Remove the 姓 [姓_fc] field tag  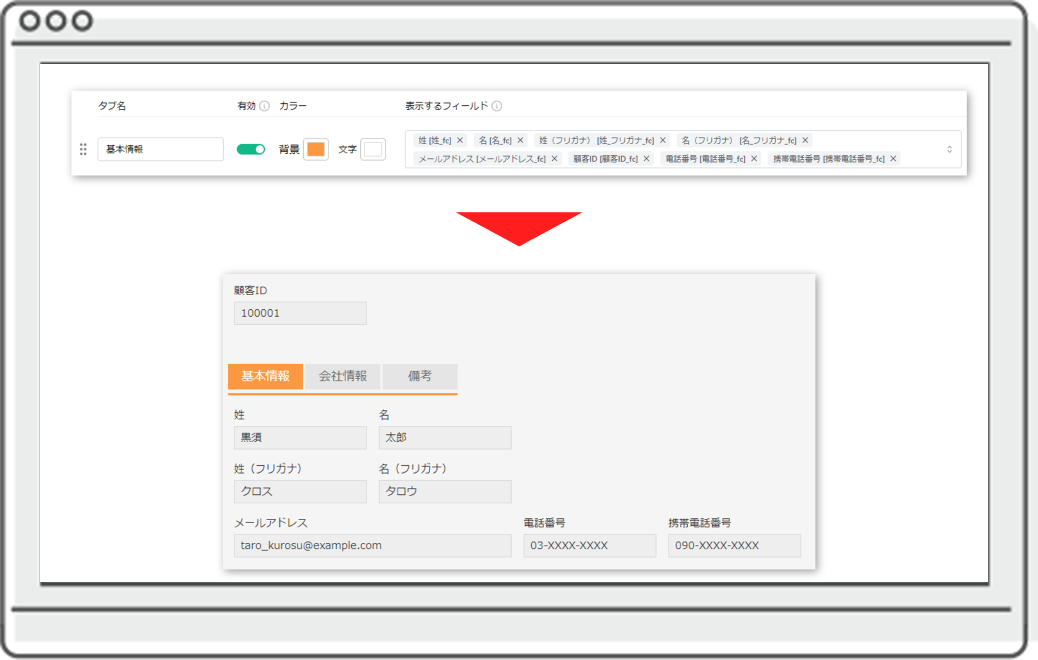[x=460, y=141]
